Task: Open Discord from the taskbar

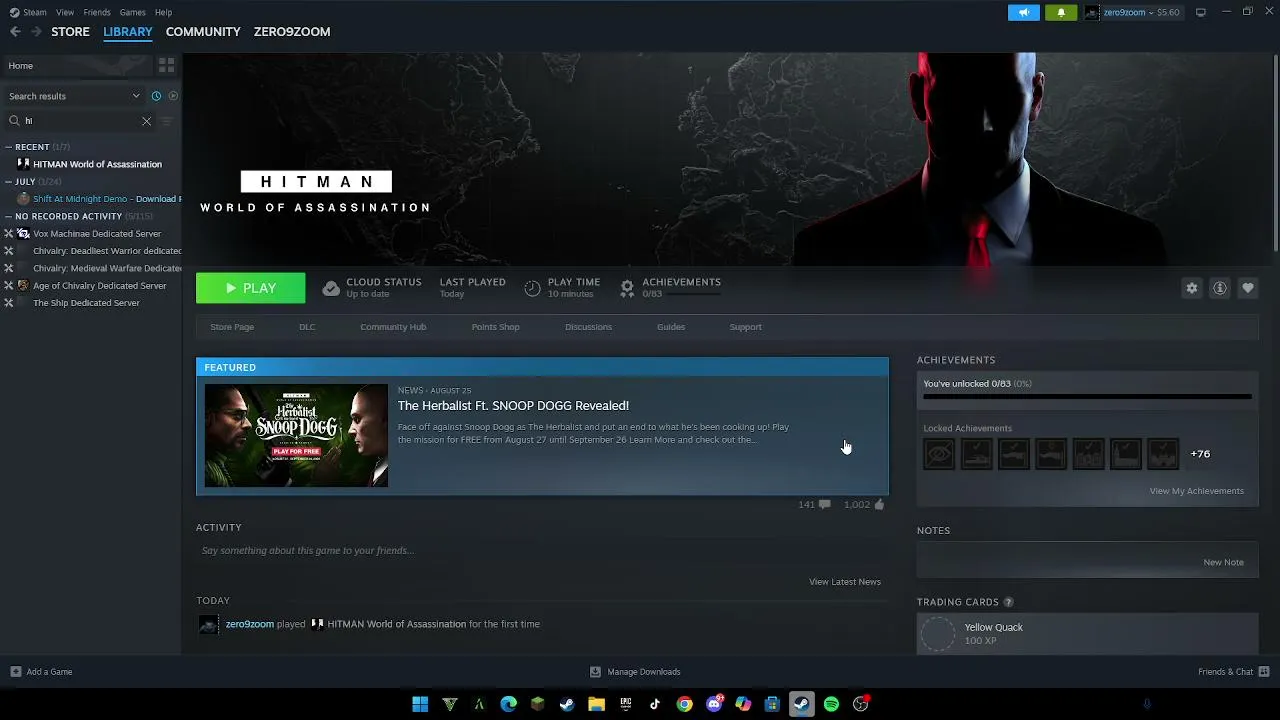Action: (714, 704)
